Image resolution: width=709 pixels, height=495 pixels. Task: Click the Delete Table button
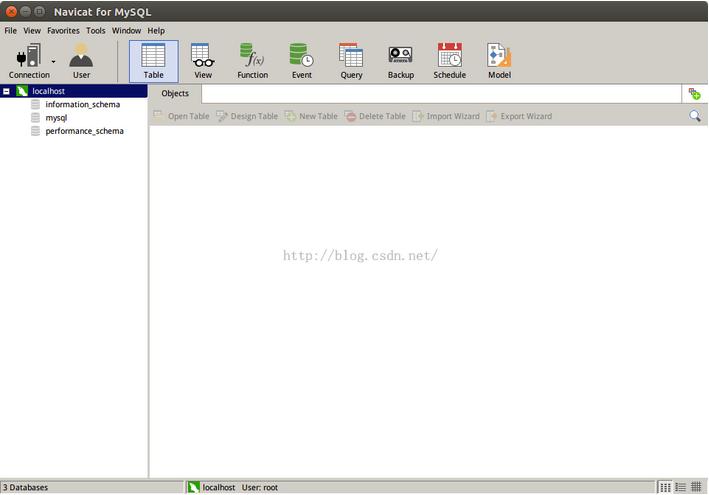click(375, 116)
